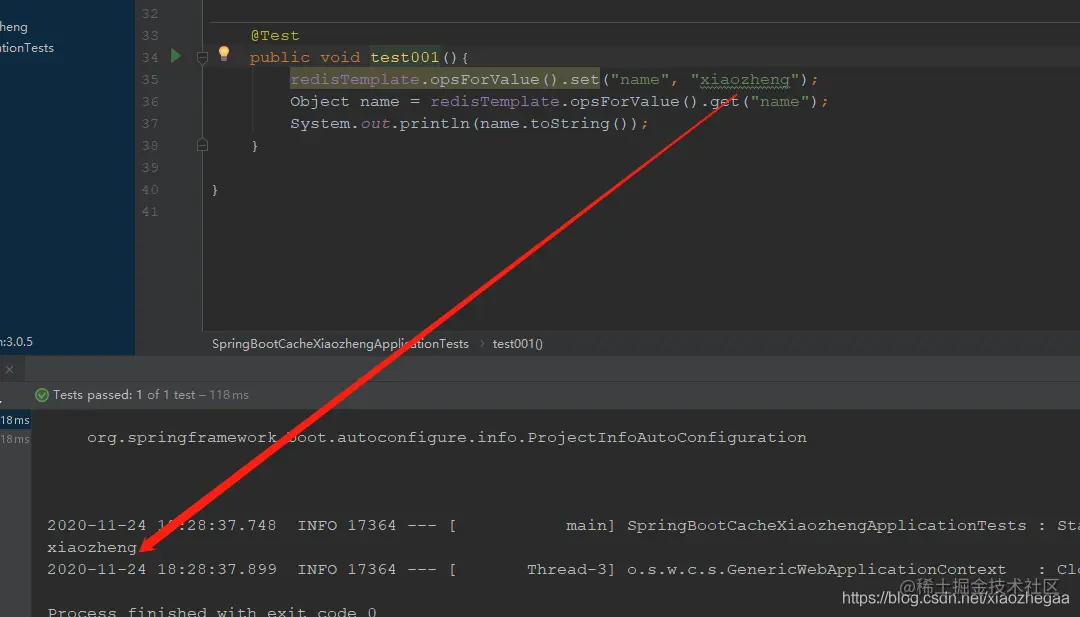
Task: Click the green tests passed checkmark icon
Action: pos(42,395)
